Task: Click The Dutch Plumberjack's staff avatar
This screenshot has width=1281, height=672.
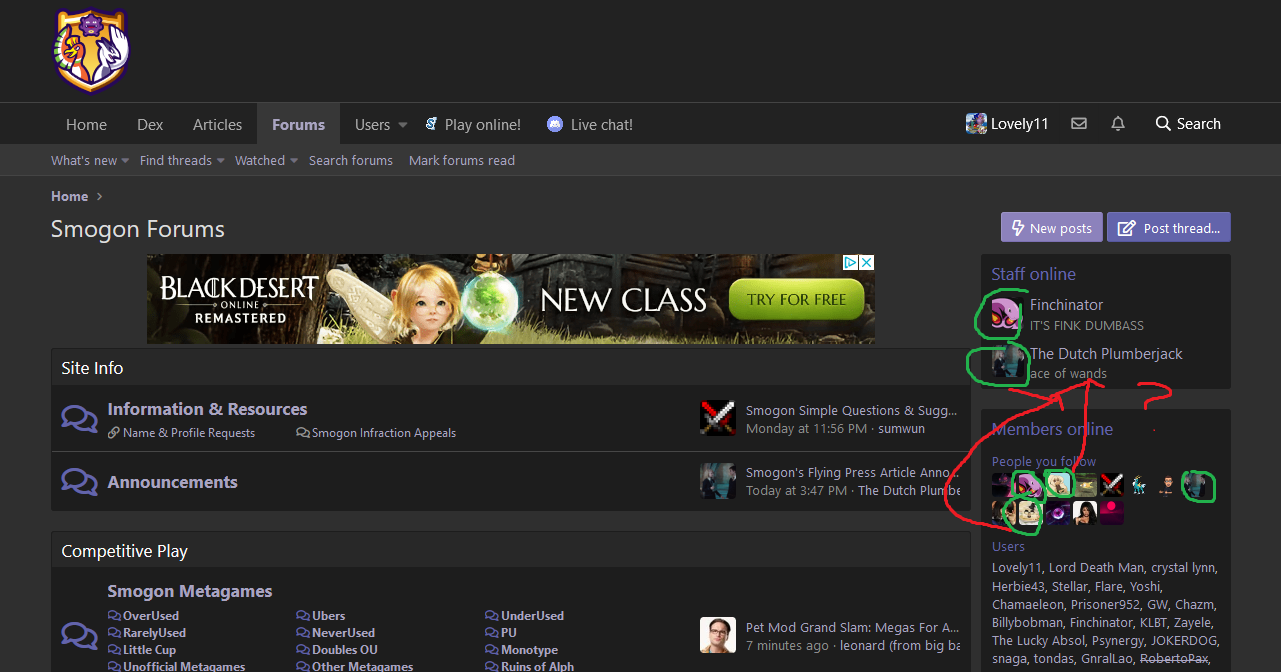Action: (x=1006, y=362)
